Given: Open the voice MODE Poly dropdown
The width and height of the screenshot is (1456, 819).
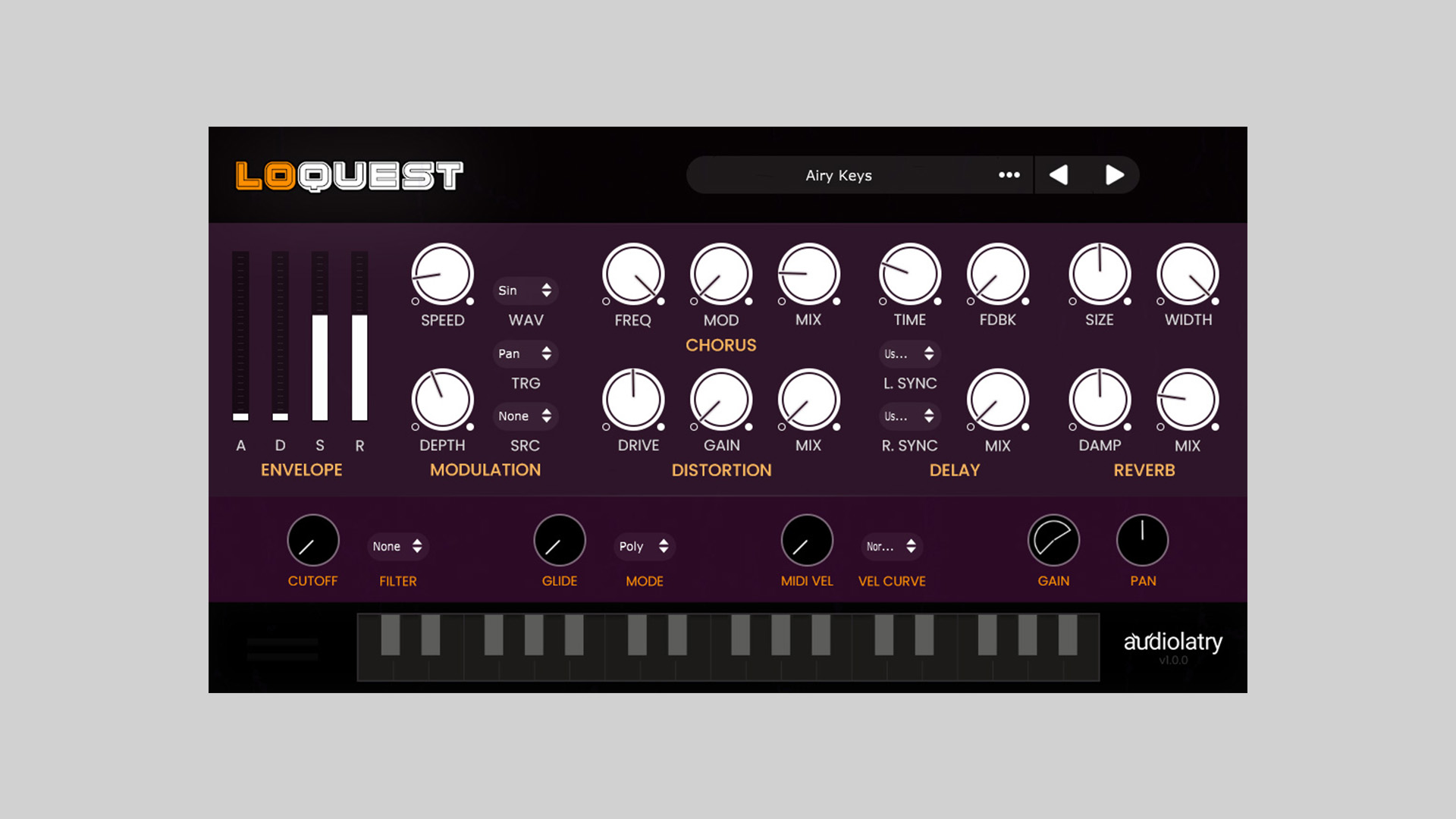Looking at the screenshot, I should [645, 546].
